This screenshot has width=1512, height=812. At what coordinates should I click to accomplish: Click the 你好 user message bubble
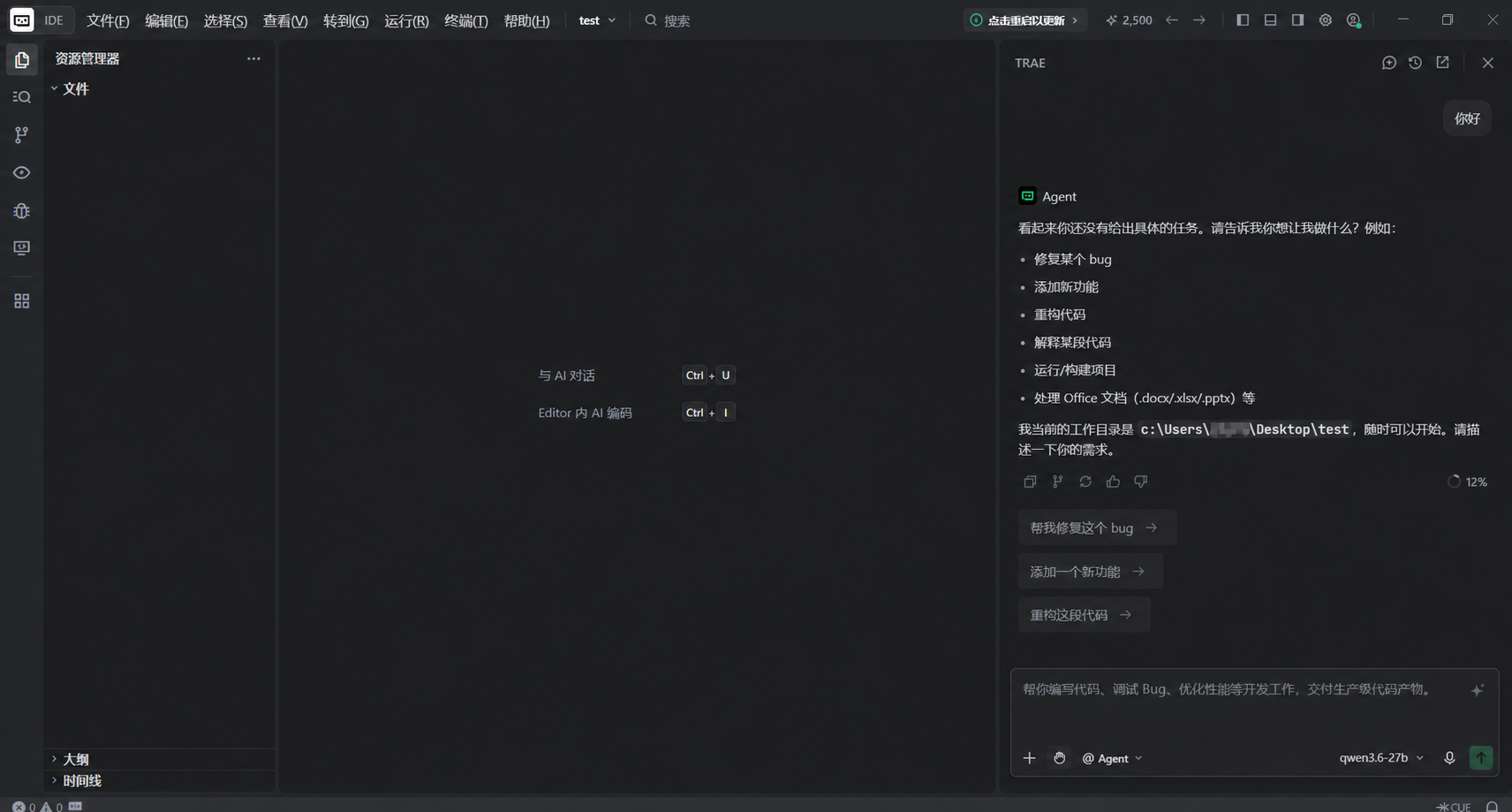[1468, 118]
